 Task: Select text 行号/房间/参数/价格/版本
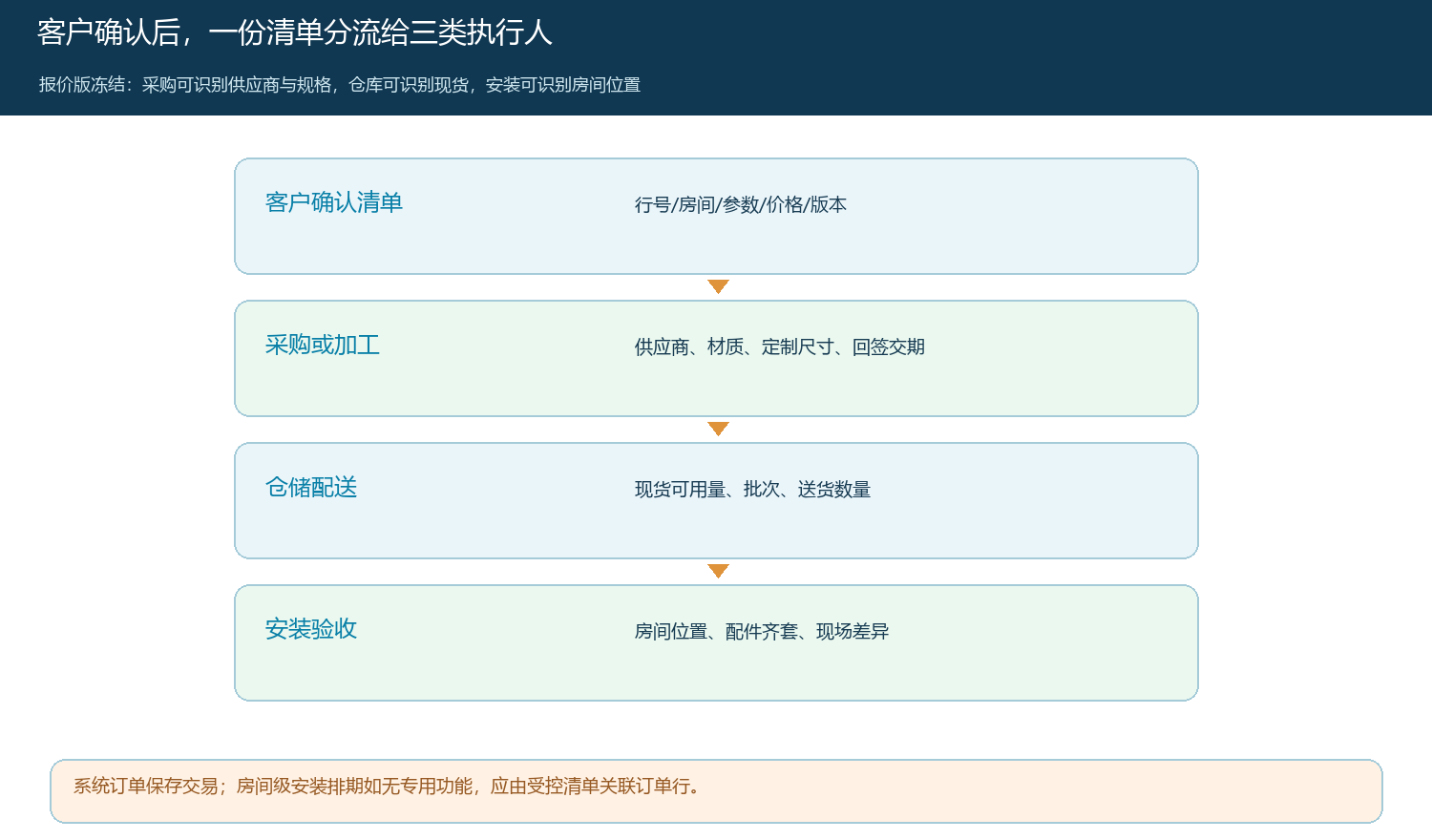[741, 204]
